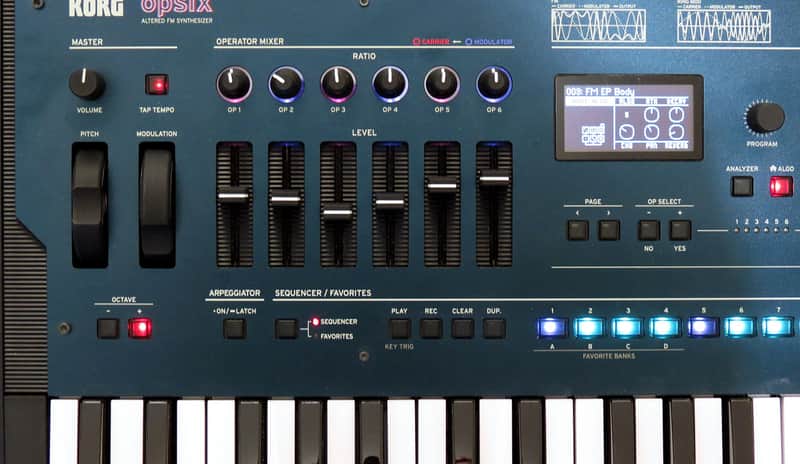This screenshot has width=800, height=464.
Task: Click the OP 3 level fader
Action: point(338,212)
